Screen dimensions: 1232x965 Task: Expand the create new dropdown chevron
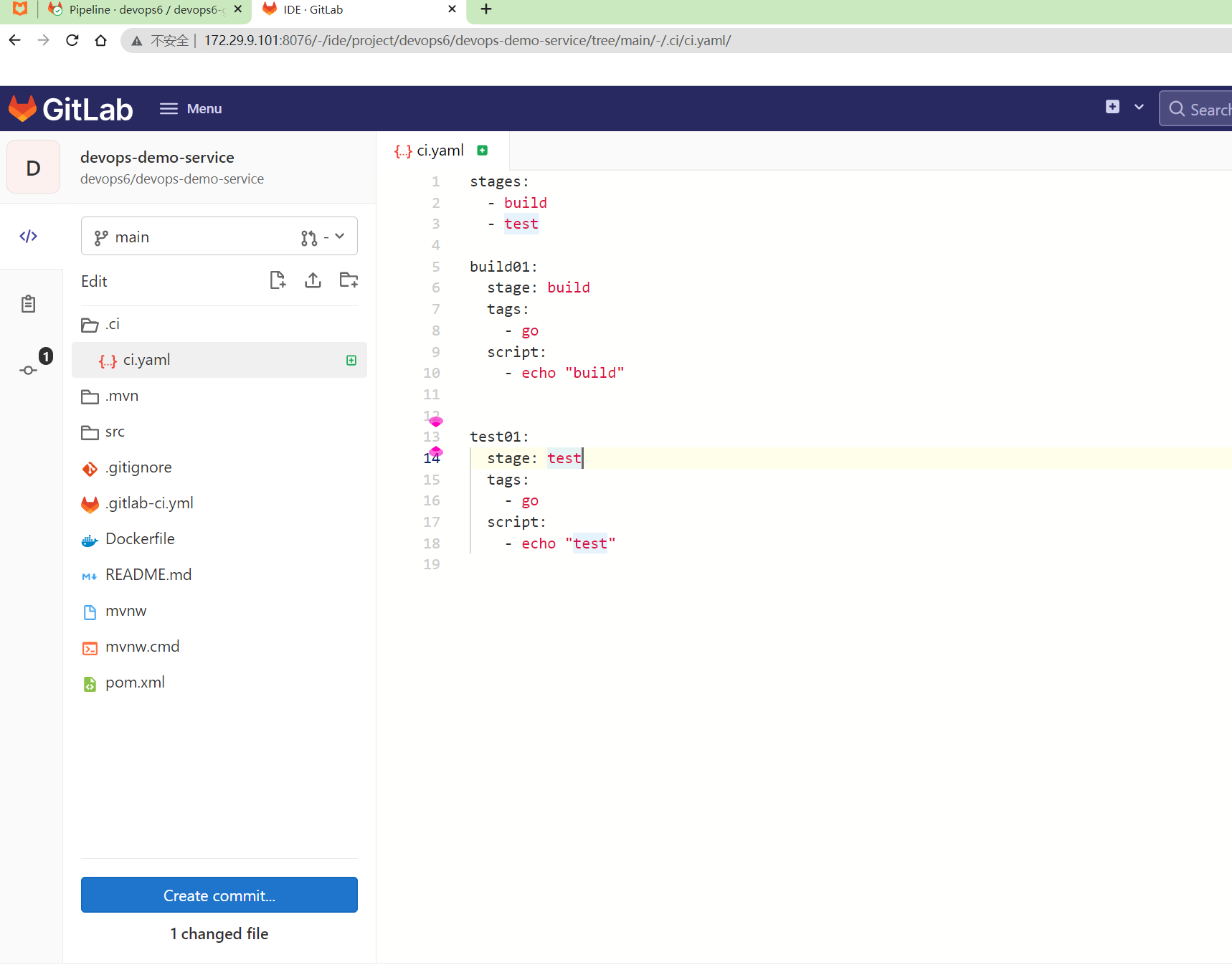coord(1139,107)
